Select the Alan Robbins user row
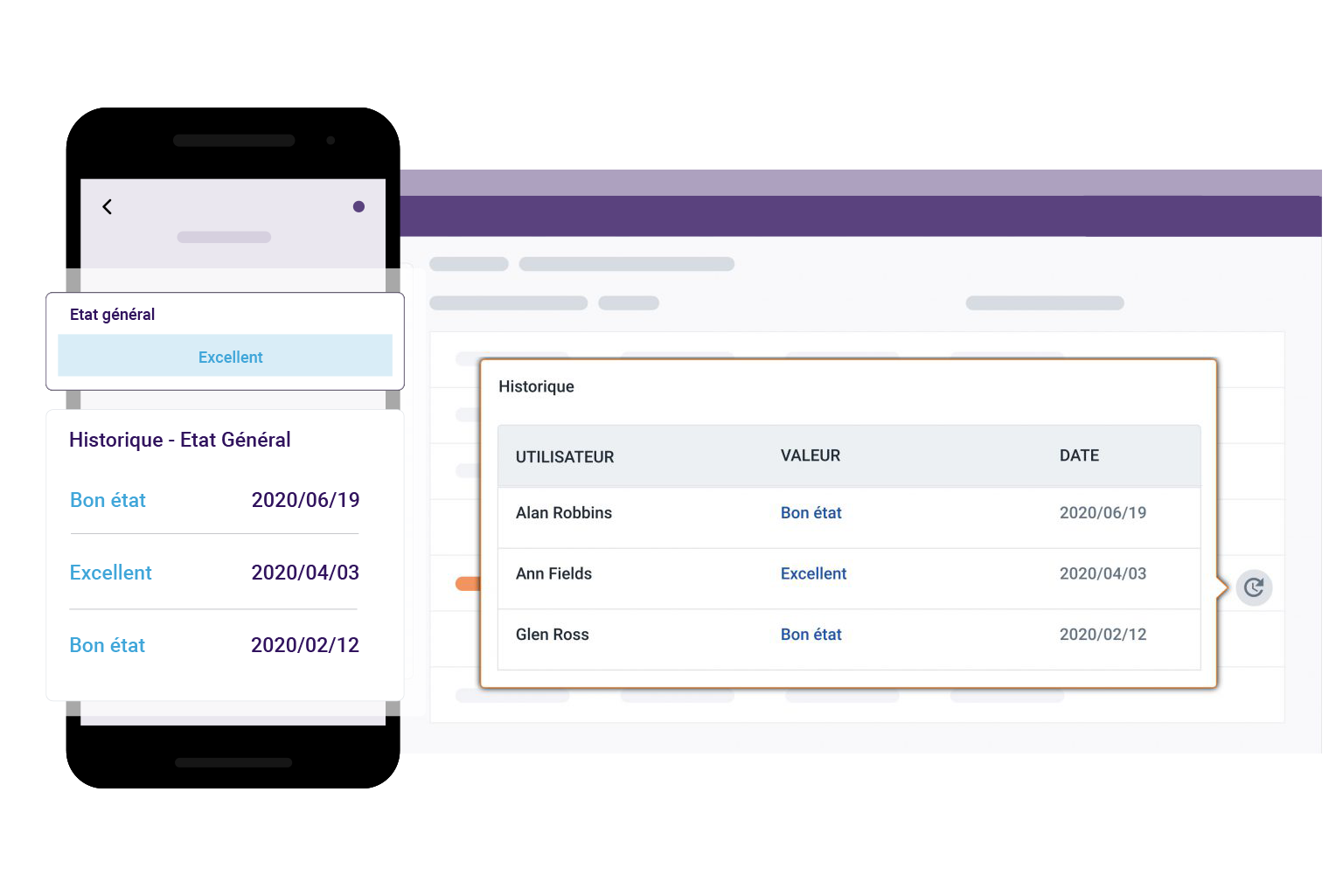The image size is (1343, 896). point(564,513)
